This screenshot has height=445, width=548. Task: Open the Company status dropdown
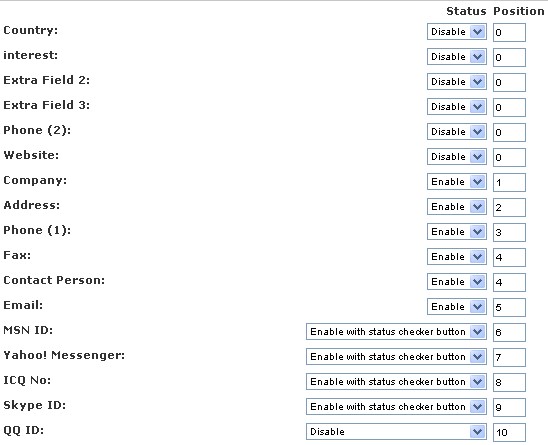[x=456, y=182]
